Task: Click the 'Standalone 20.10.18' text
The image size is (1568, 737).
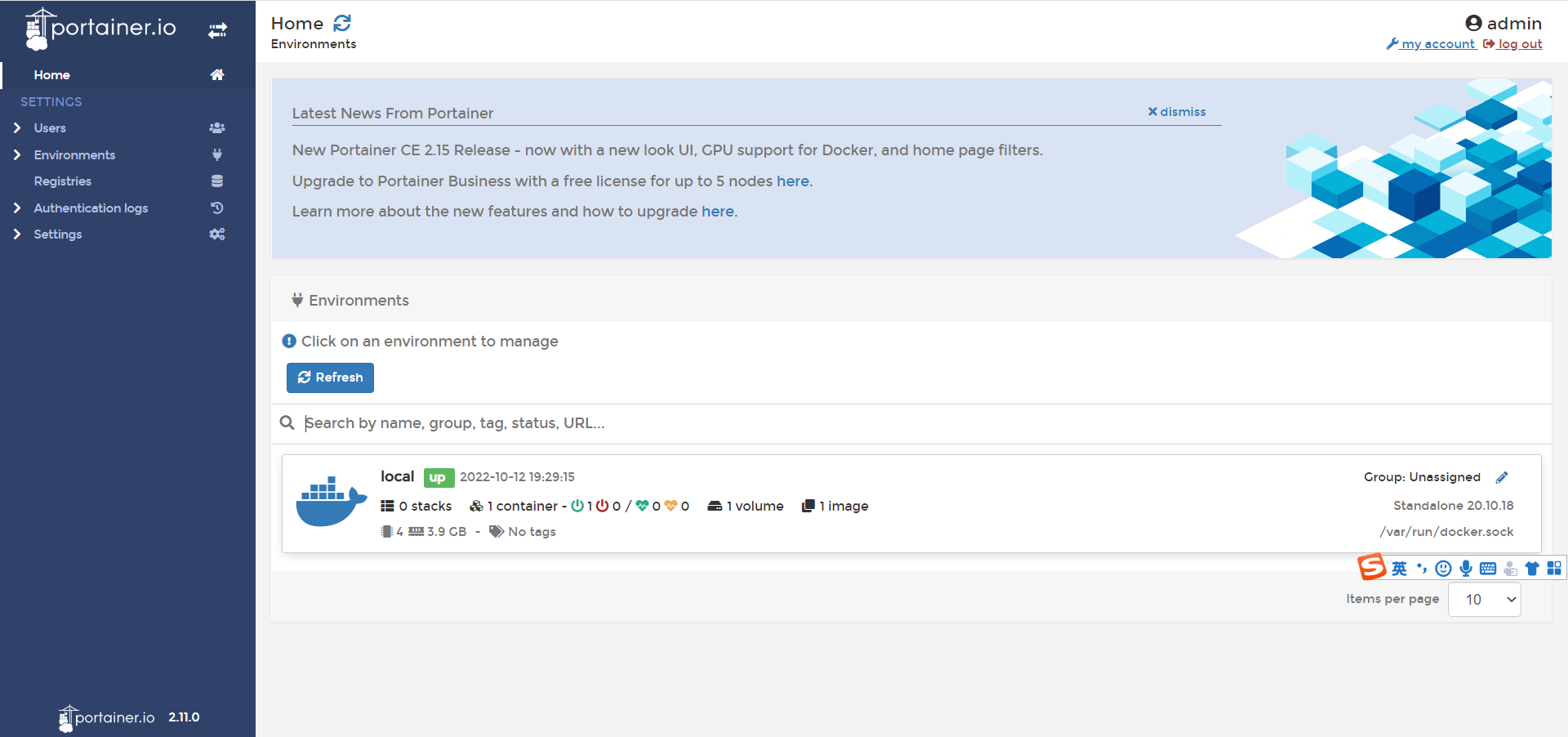Action: 1454,506
